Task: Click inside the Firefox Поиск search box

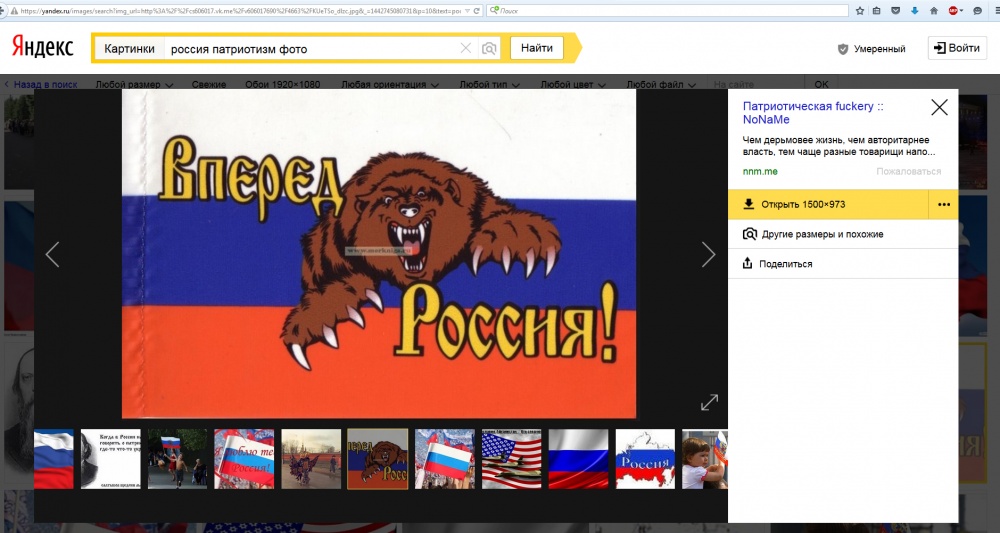Action: point(668,11)
